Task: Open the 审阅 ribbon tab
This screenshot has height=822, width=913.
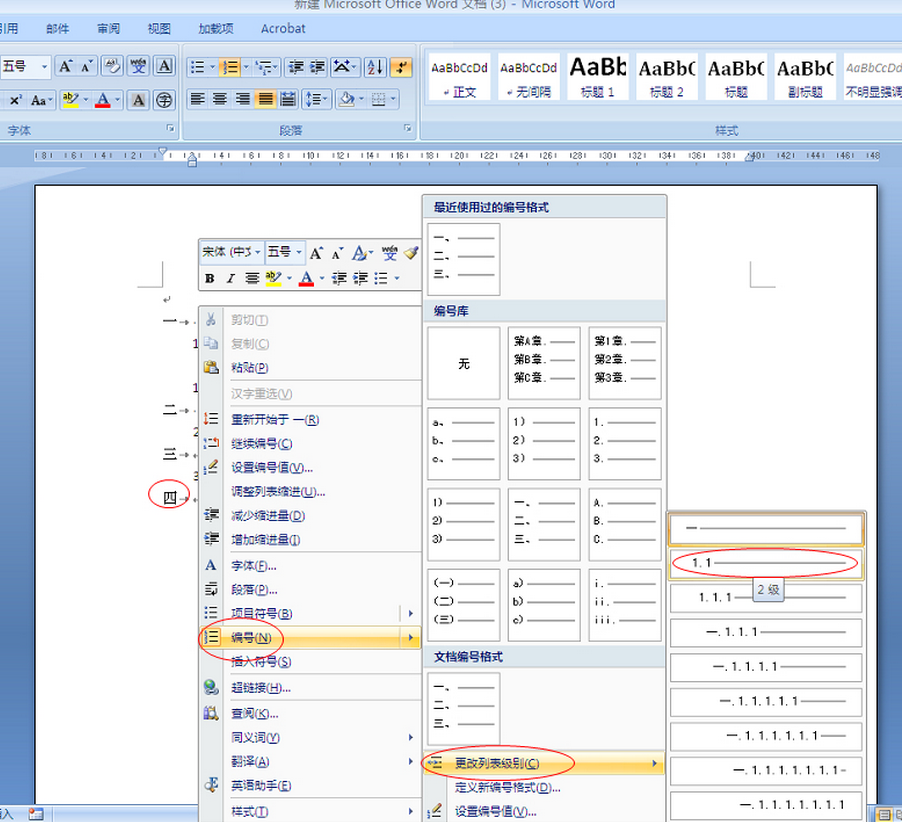Action: click(x=108, y=29)
